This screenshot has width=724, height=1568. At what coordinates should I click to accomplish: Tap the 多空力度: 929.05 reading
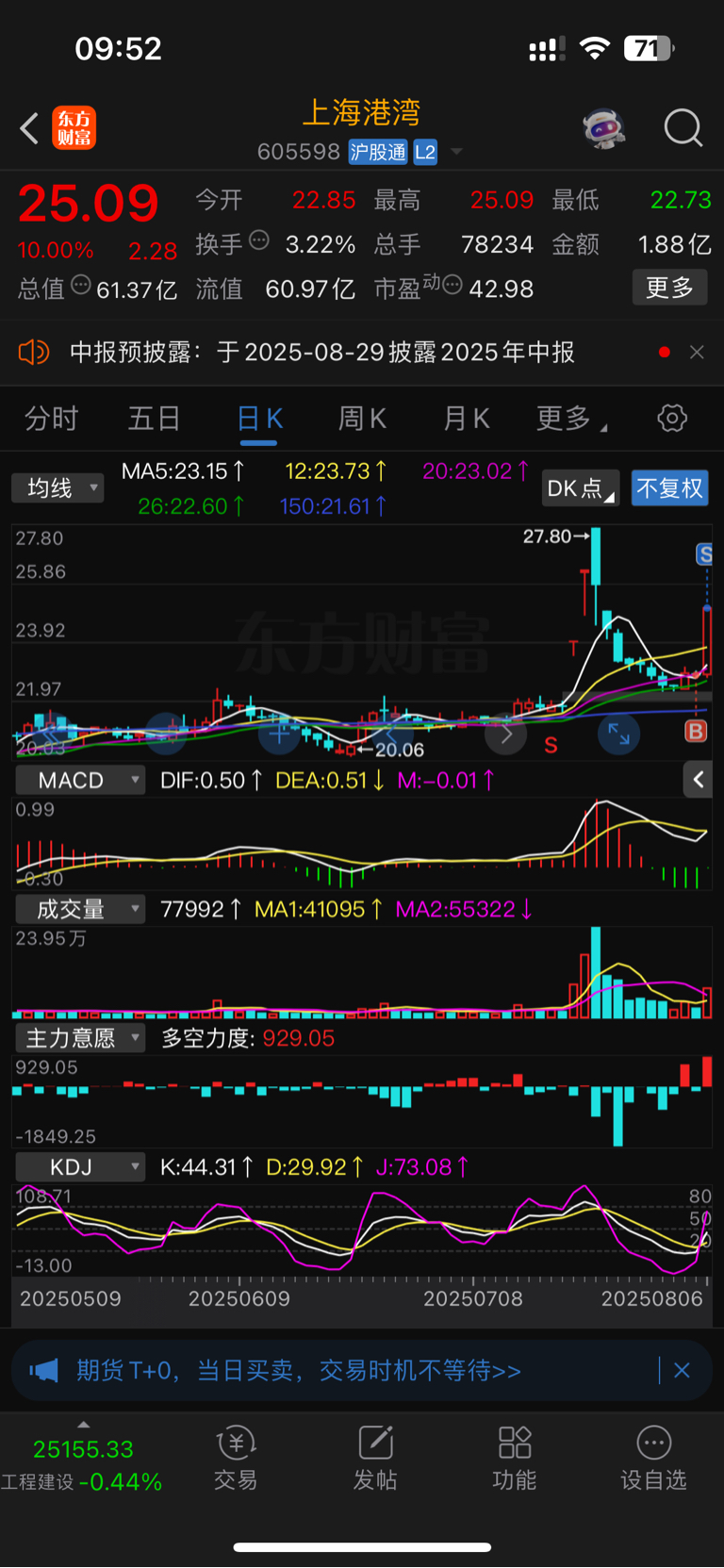click(248, 1038)
